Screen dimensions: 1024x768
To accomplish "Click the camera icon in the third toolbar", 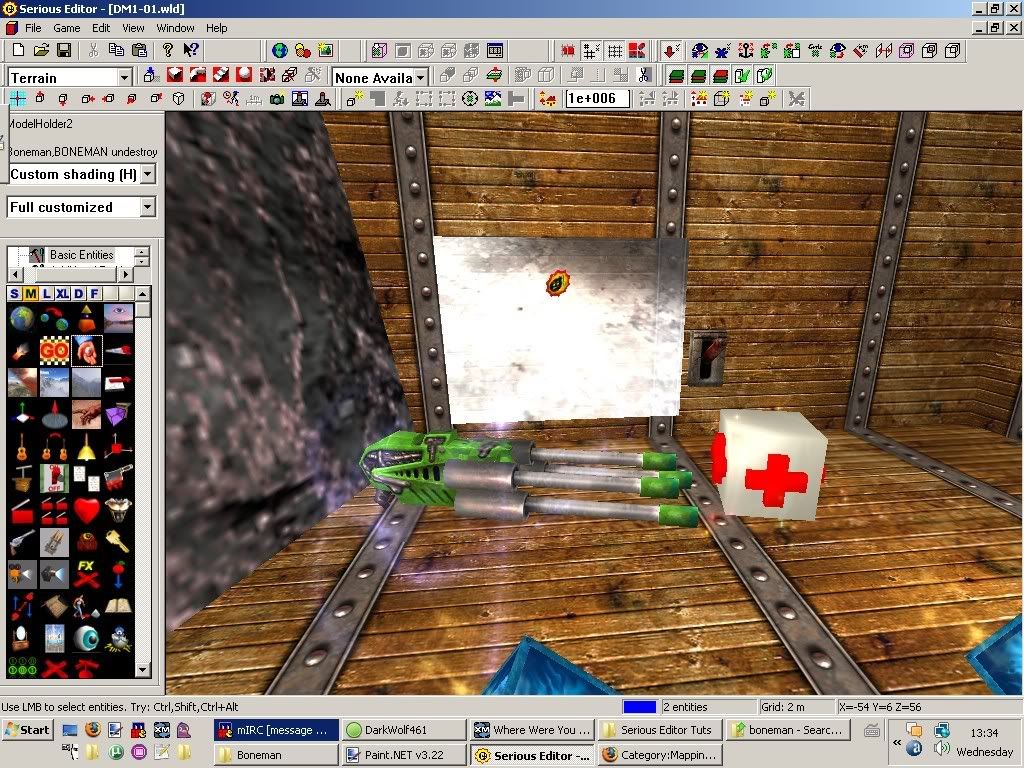I will (277, 99).
